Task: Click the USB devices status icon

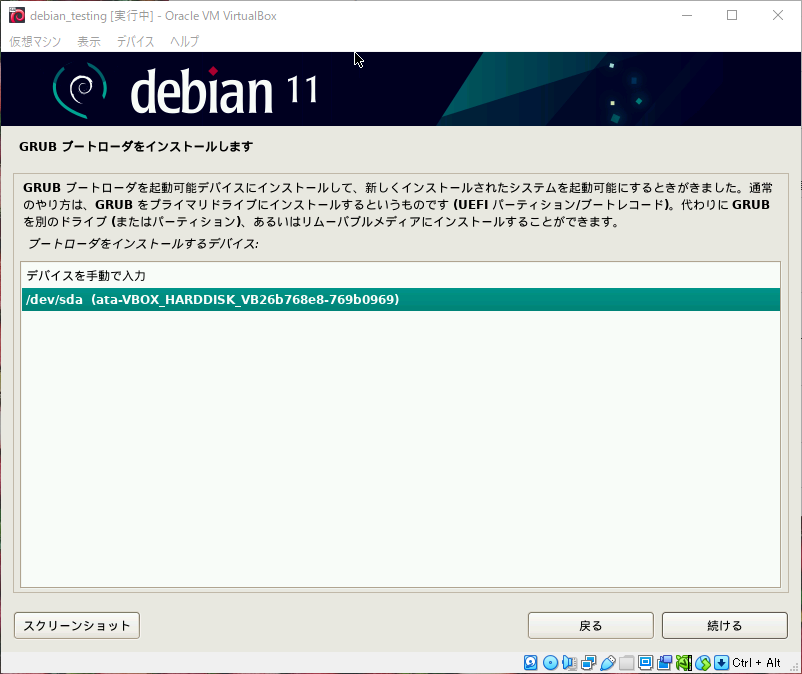Action: click(x=608, y=663)
